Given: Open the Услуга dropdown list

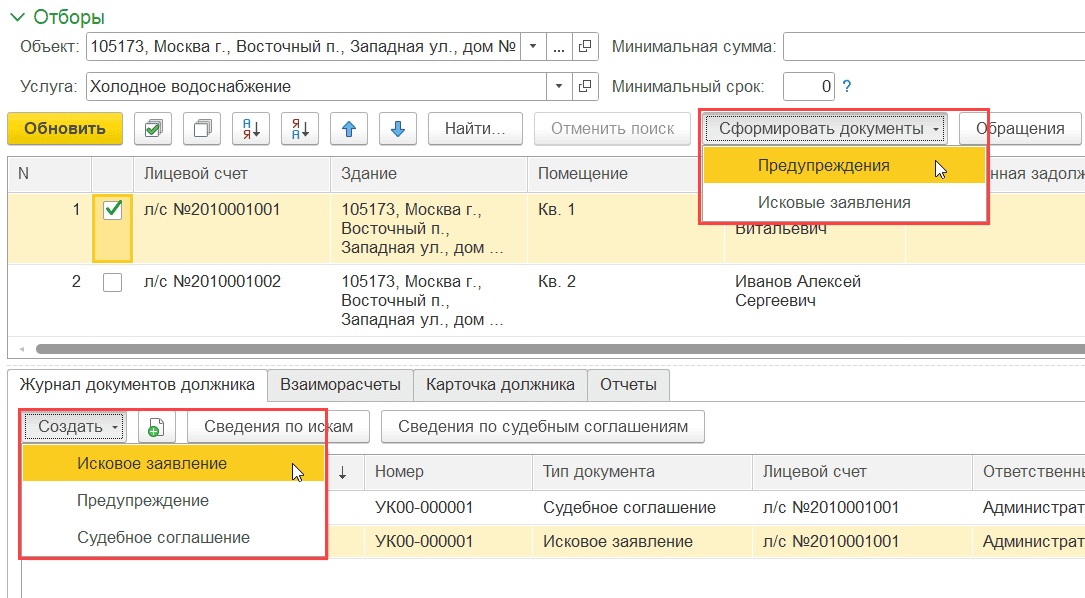Looking at the screenshot, I should (x=558, y=86).
